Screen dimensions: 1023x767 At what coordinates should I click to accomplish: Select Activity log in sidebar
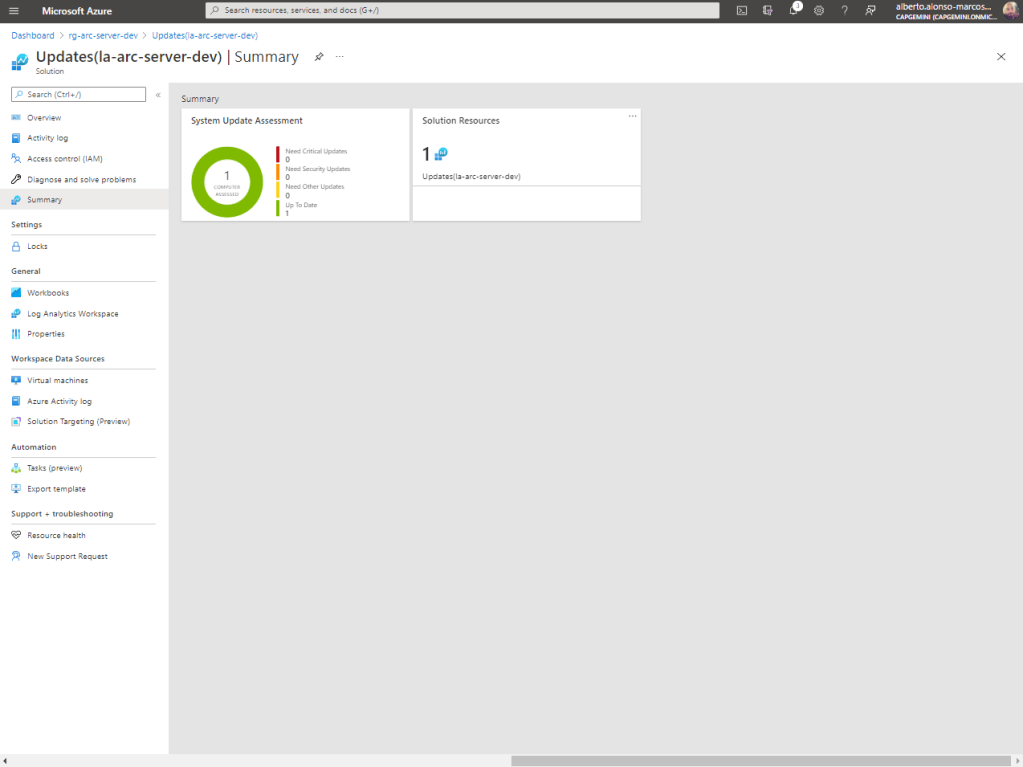(47, 138)
